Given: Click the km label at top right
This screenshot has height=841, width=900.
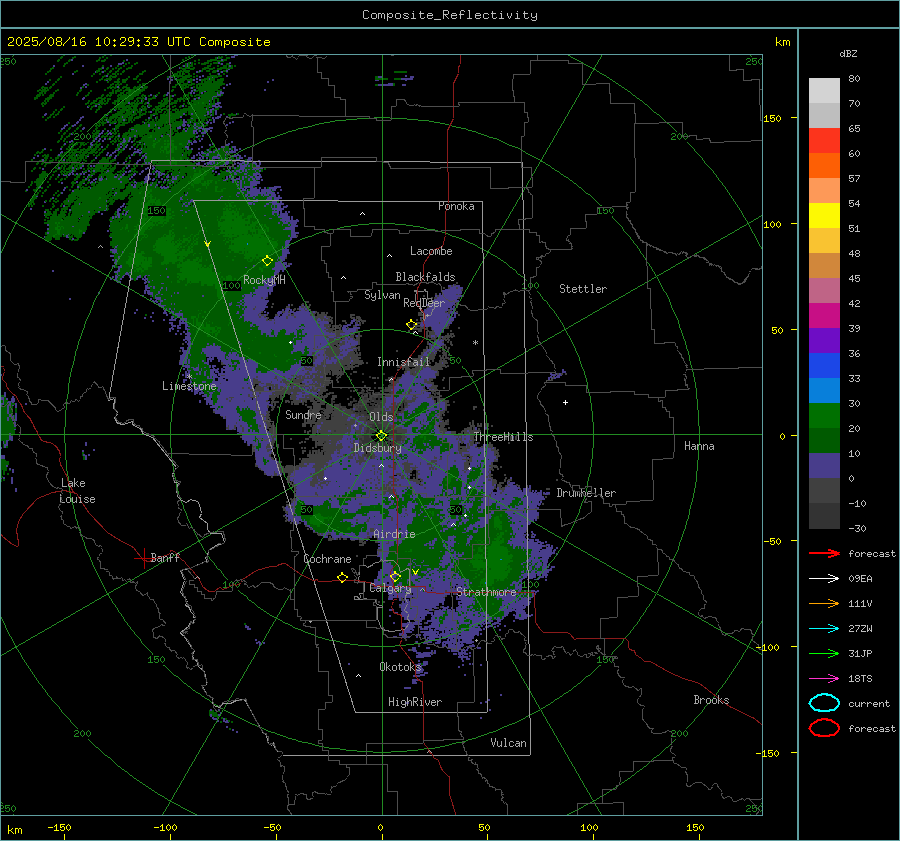Looking at the screenshot, I should [782, 42].
